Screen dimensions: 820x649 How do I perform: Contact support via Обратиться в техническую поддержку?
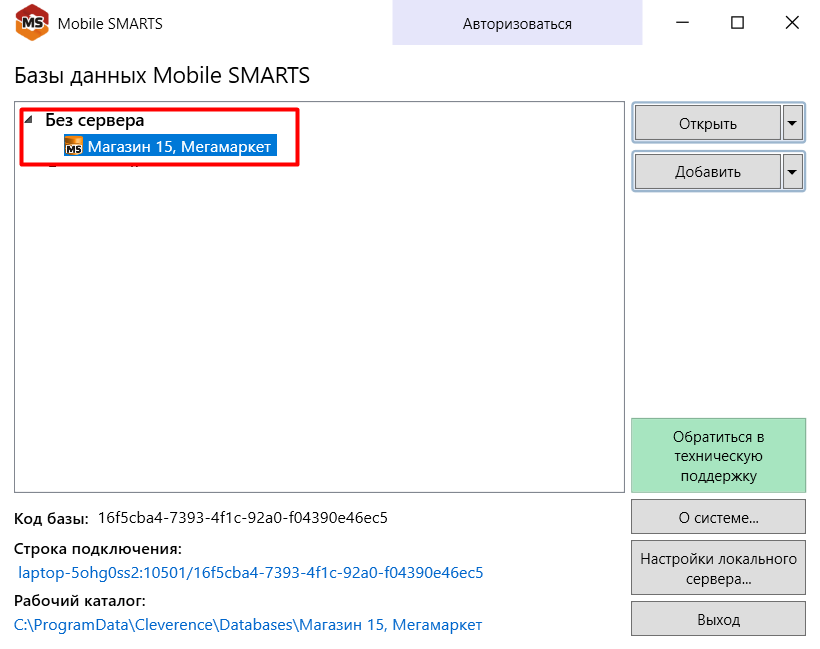(x=718, y=456)
